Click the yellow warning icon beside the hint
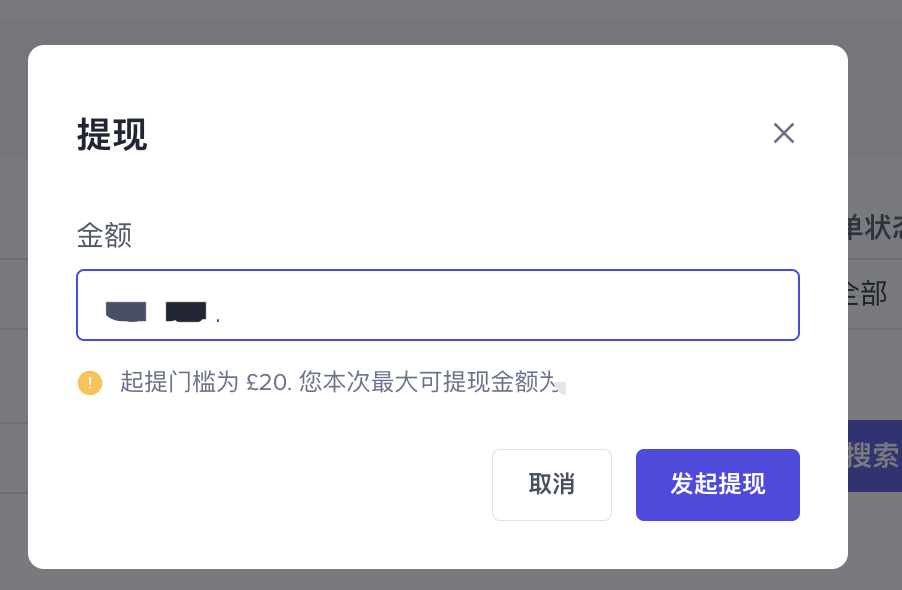This screenshot has height=590, width=902. (90, 382)
